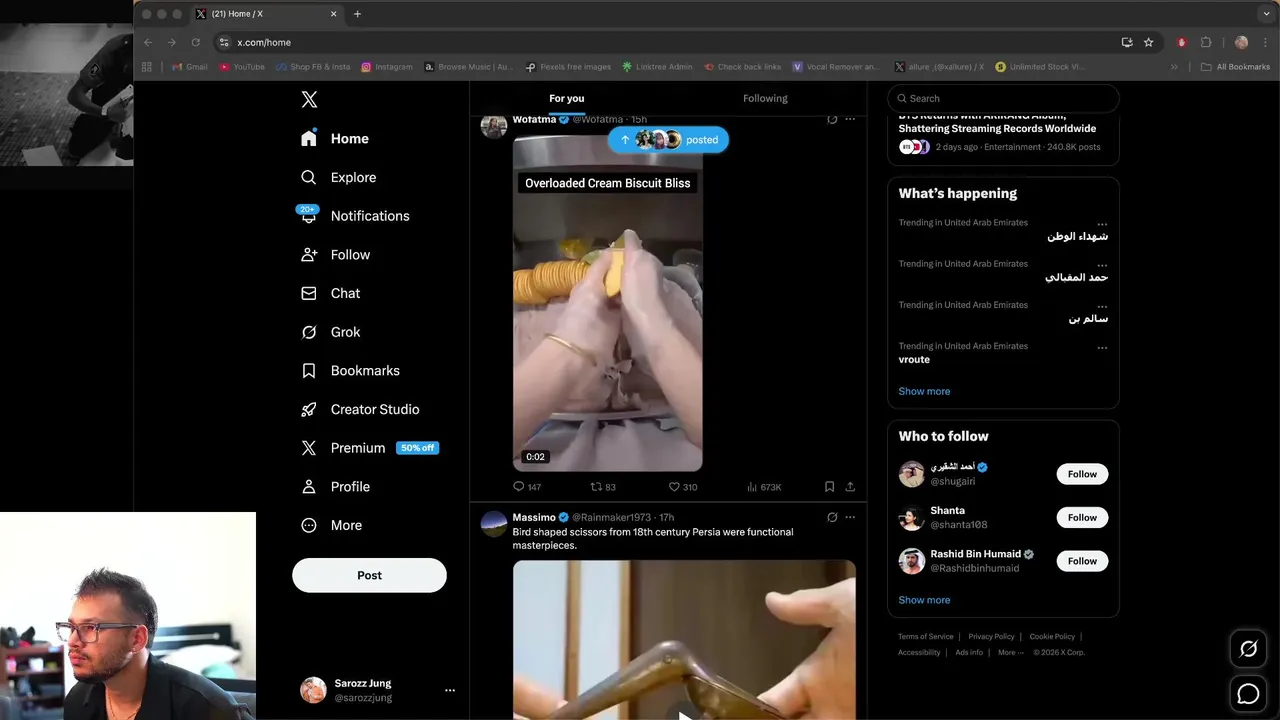Open Grok in sidebar
Viewport: 1280px width, 720px height.
coord(331,332)
